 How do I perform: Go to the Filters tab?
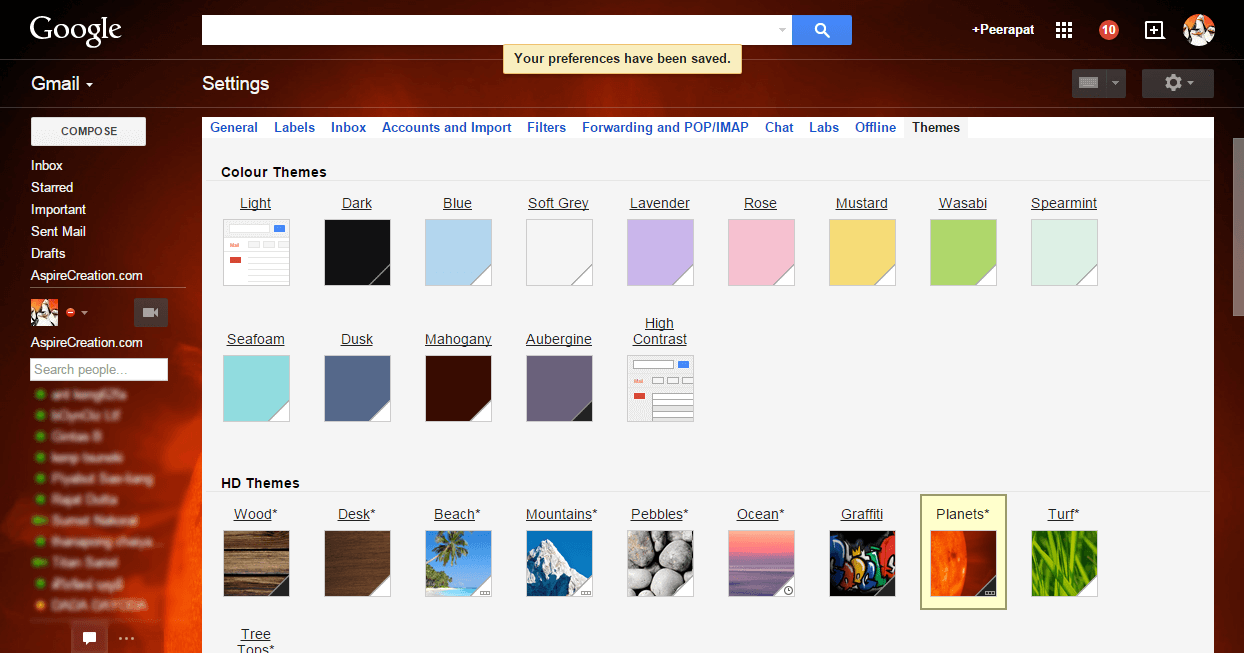click(546, 127)
